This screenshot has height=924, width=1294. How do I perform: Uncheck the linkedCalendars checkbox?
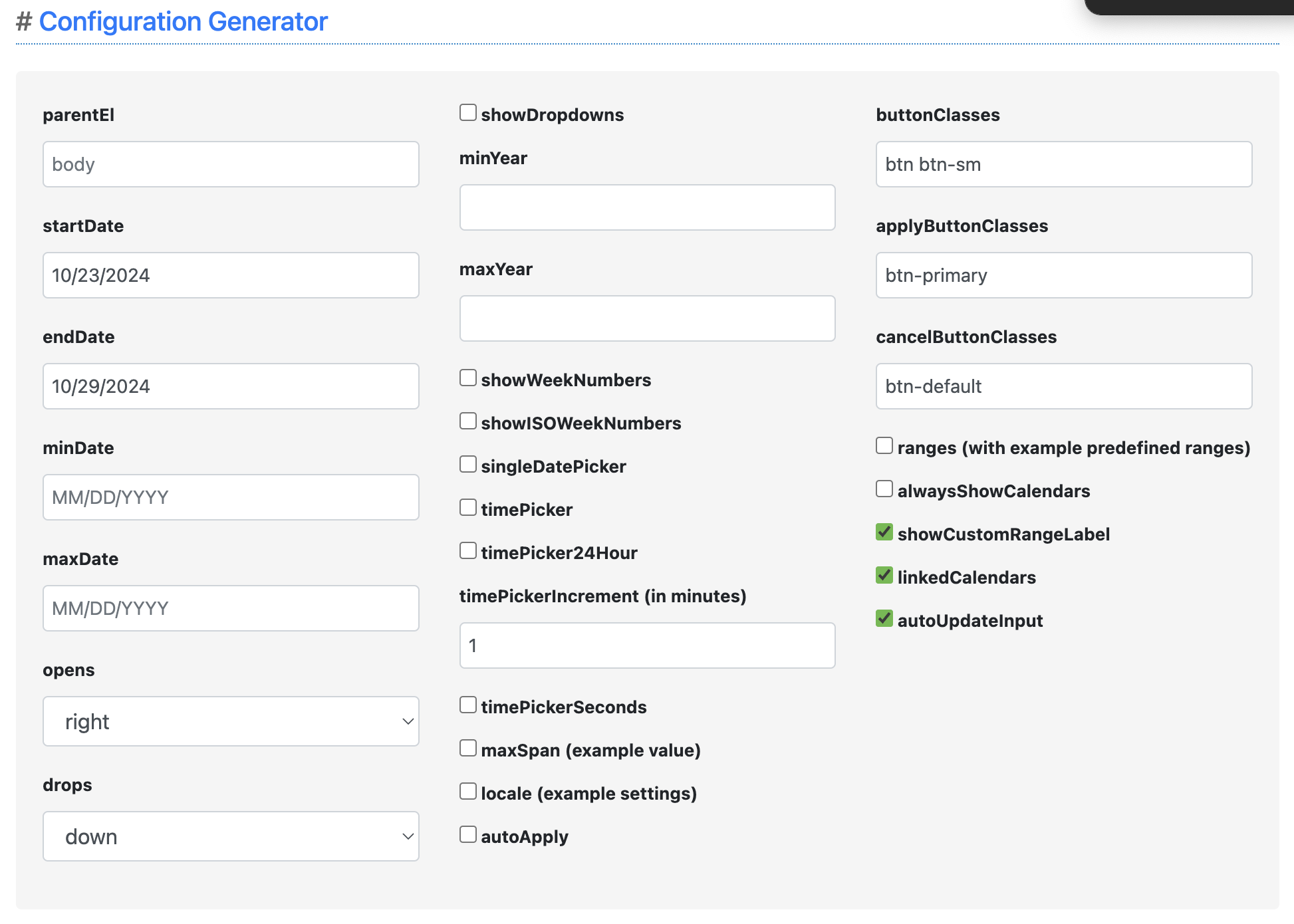coord(884,575)
